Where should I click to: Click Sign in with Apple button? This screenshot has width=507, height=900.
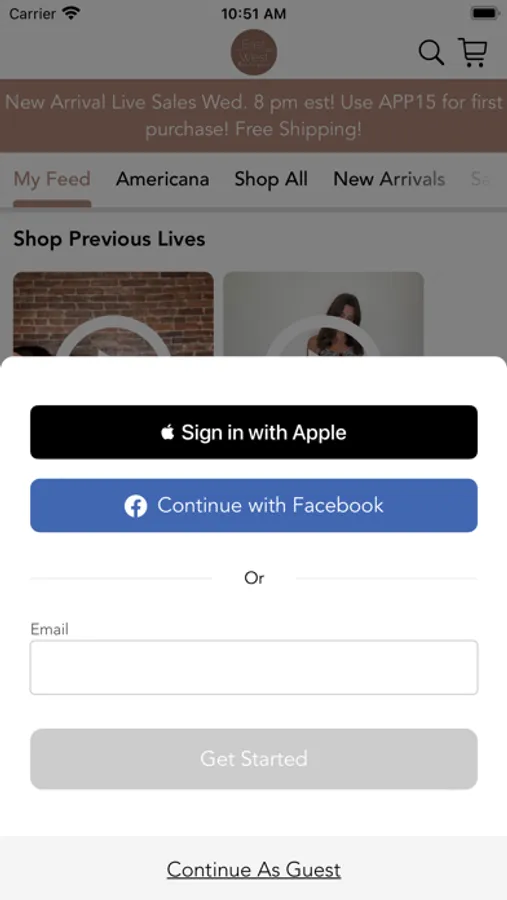tap(254, 432)
